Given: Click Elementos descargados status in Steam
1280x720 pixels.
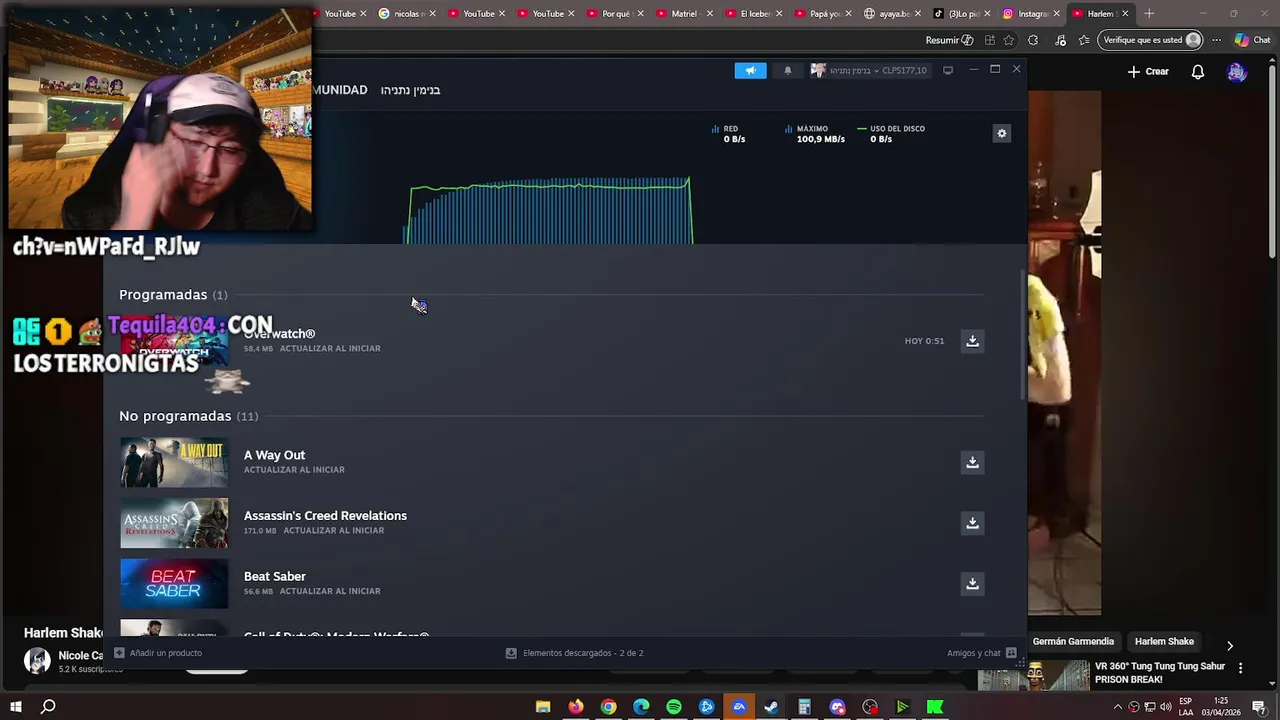Looking at the screenshot, I should (x=574, y=653).
